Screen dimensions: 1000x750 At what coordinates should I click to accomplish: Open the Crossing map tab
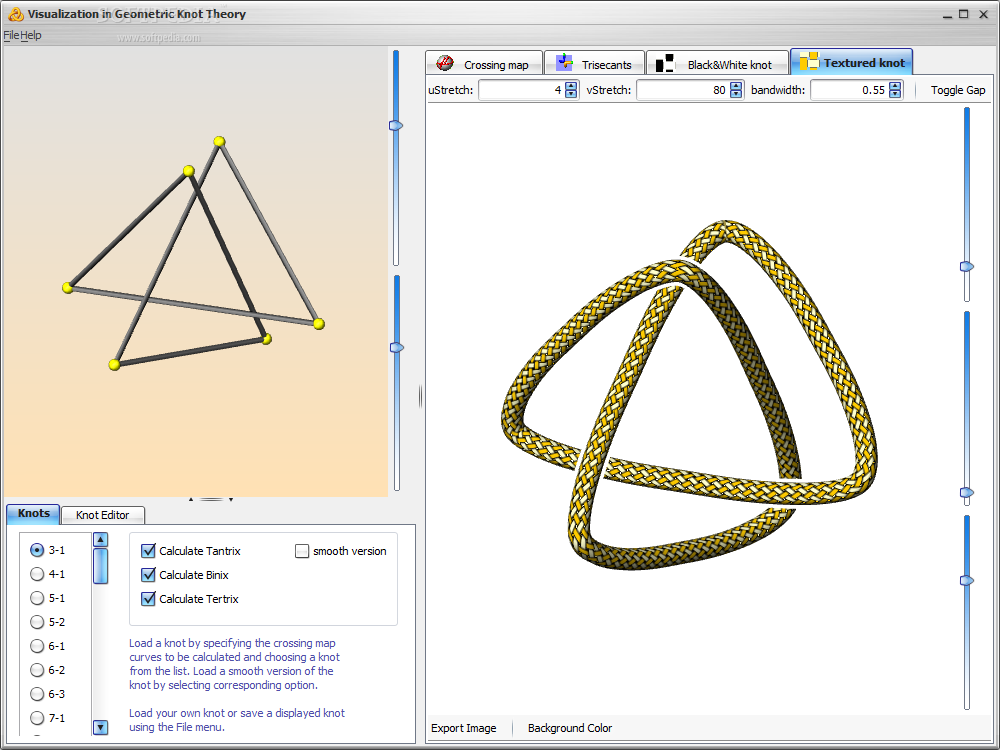[x=484, y=63]
